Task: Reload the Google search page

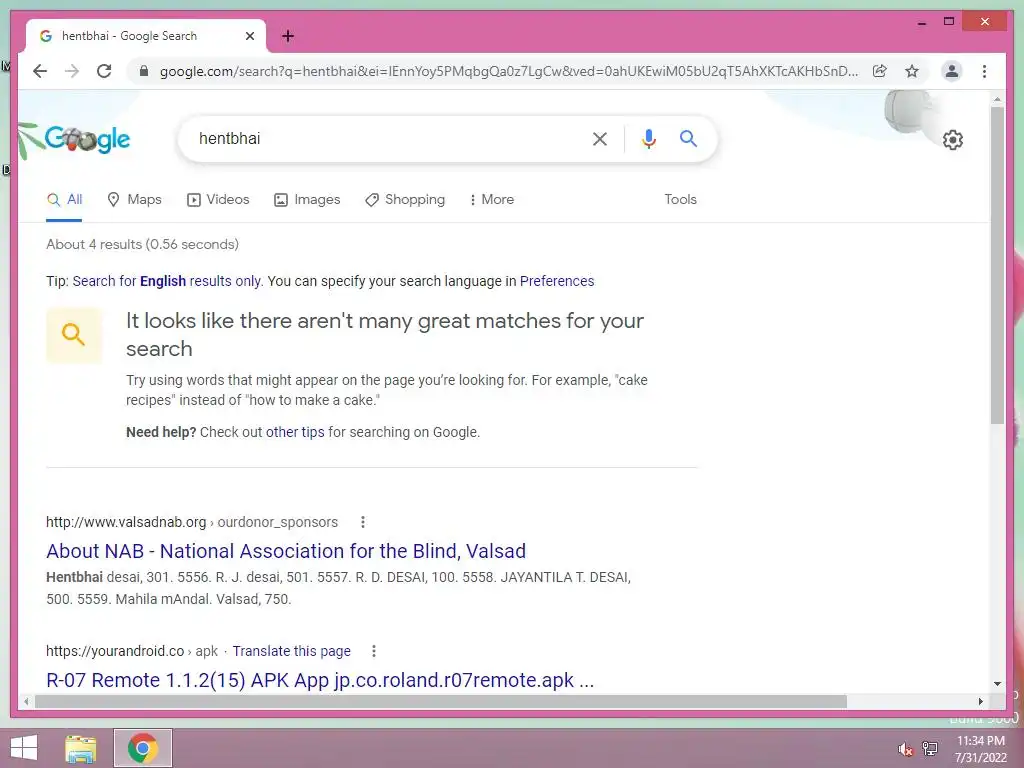Action: point(104,71)
